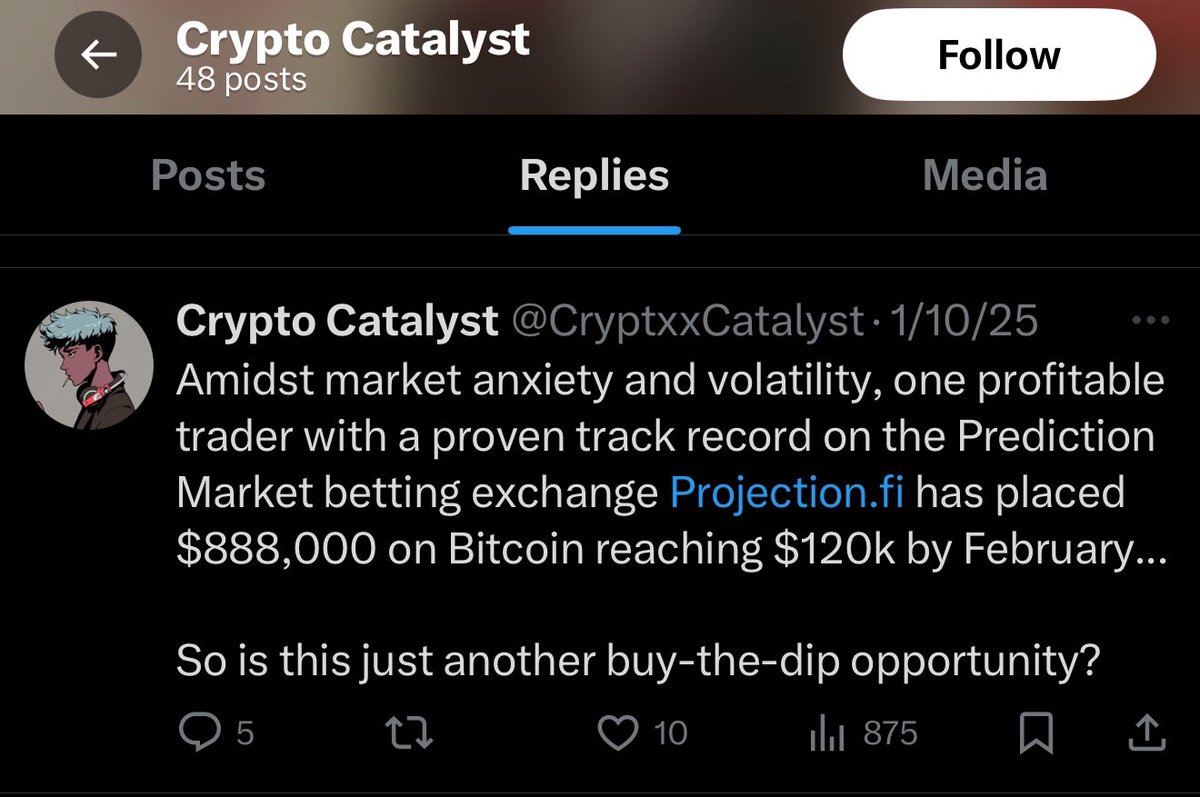Follow the Crypto Catalyst account
The image size is (1200, 797).
point(998,56)
